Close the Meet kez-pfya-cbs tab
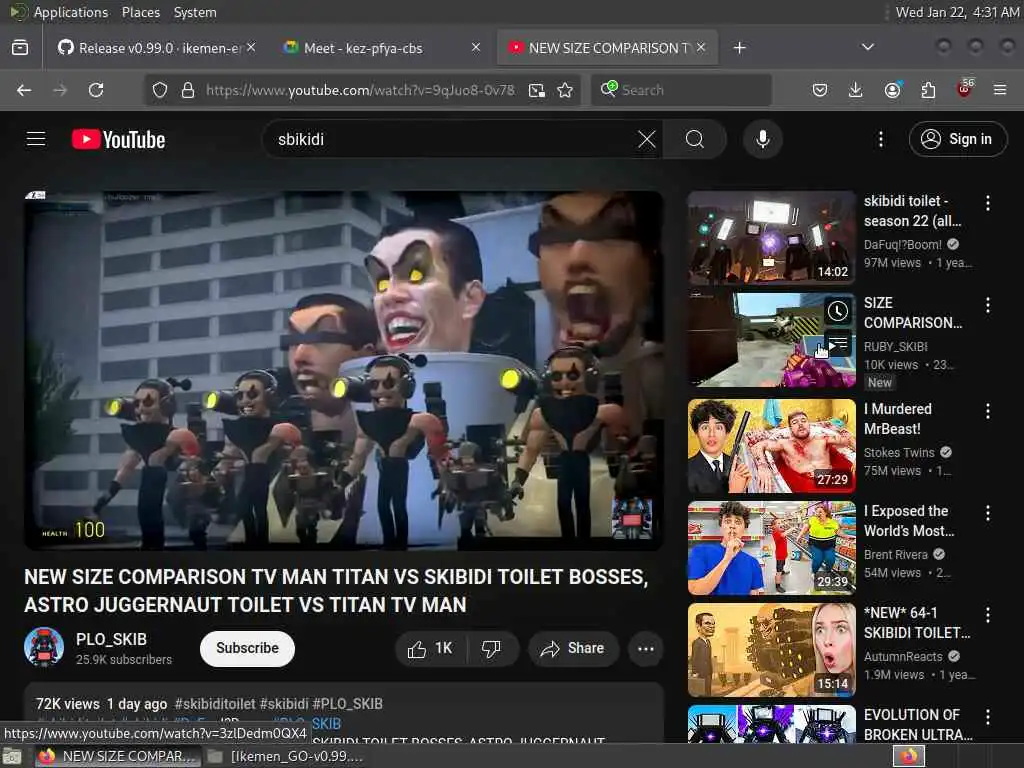 [475, 48]
